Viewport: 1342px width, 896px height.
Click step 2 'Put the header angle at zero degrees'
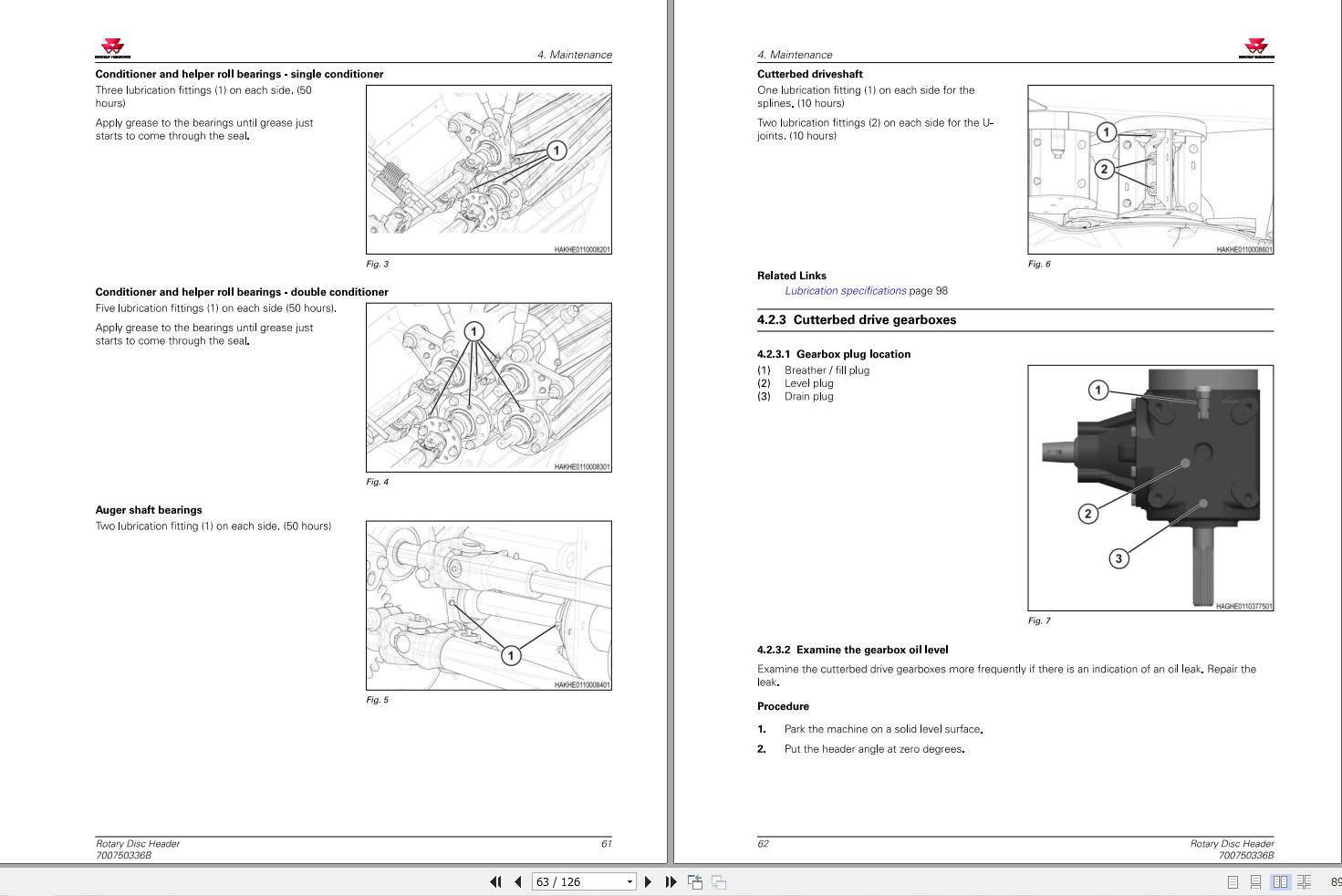coord(874,749)
